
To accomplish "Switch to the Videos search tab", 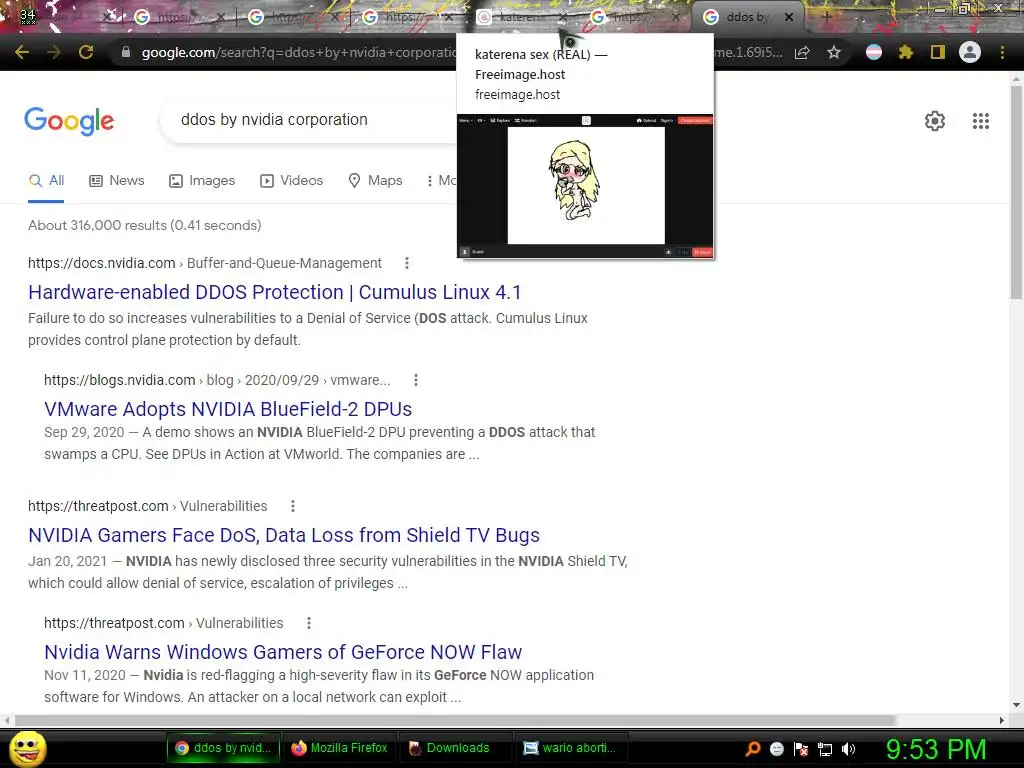I will pos(291,181).
